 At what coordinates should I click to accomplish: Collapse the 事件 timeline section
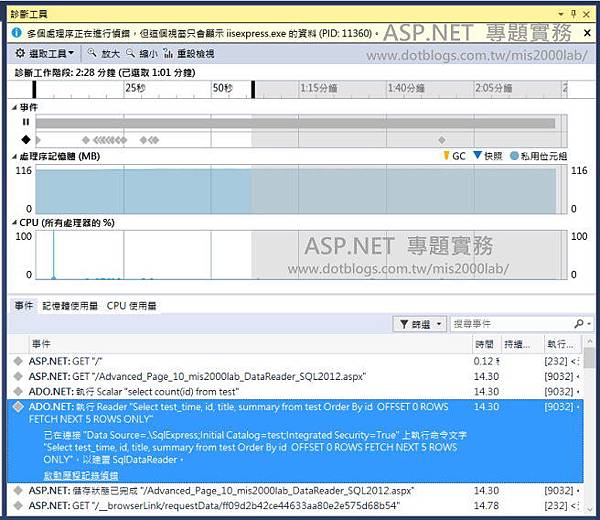click(x=14, y=108)
